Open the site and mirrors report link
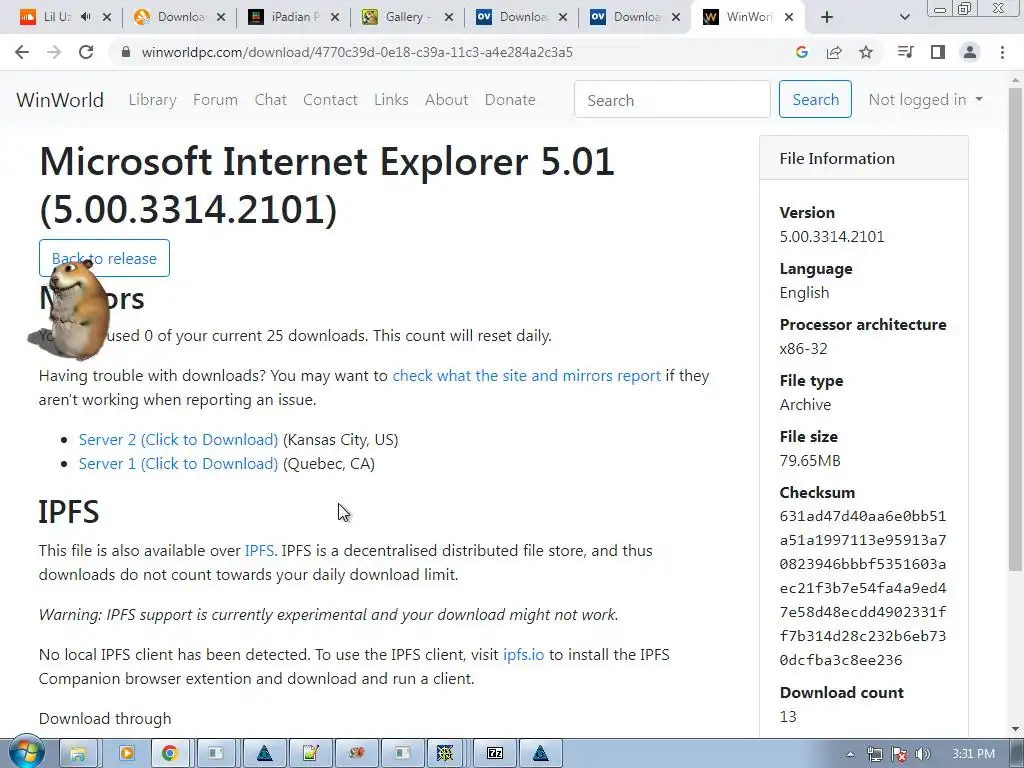Image resolution: width=1024 pixels, height=768 pixels. 526,376
